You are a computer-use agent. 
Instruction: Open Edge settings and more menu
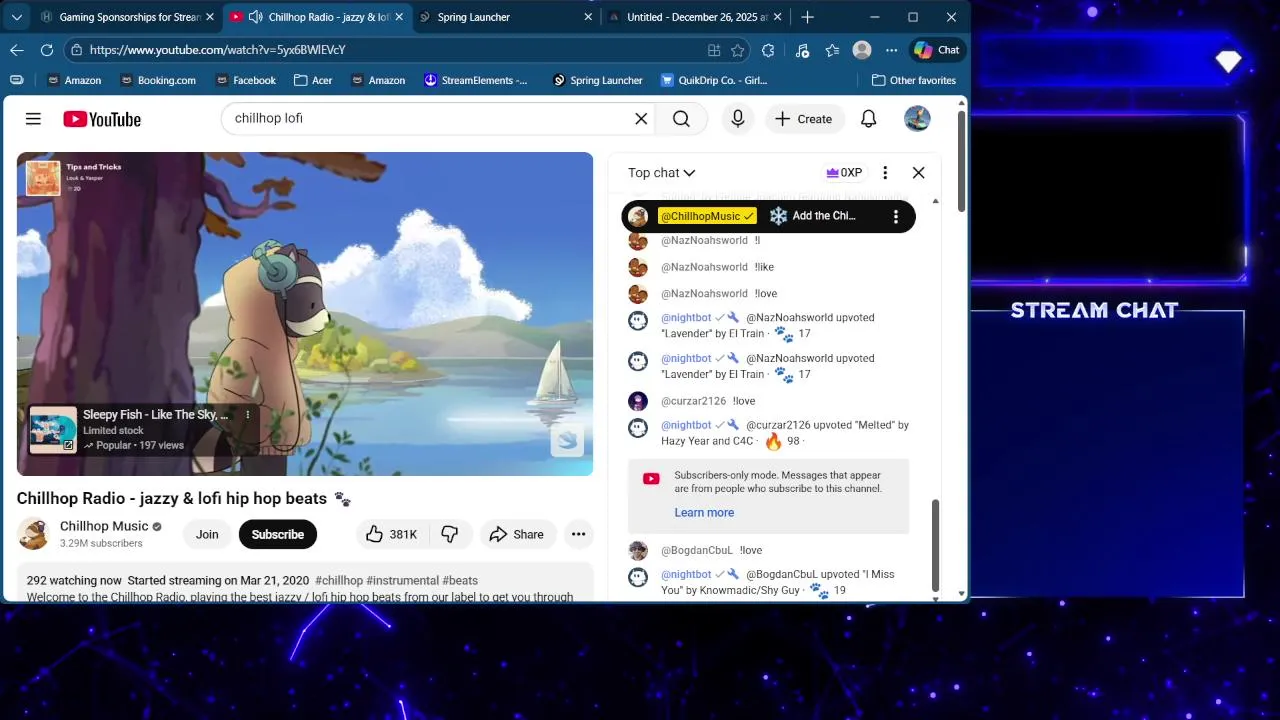(x=891, y=50)
